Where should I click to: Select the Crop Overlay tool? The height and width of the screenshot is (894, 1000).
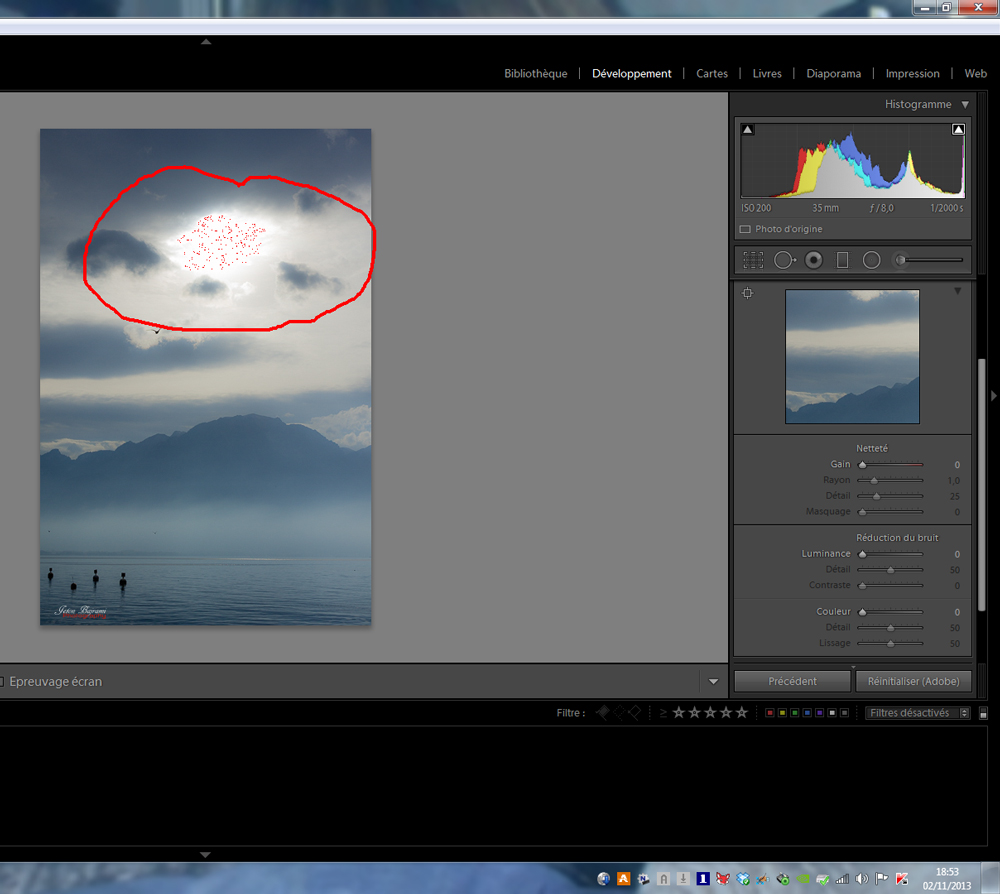(x=753, y=260)
